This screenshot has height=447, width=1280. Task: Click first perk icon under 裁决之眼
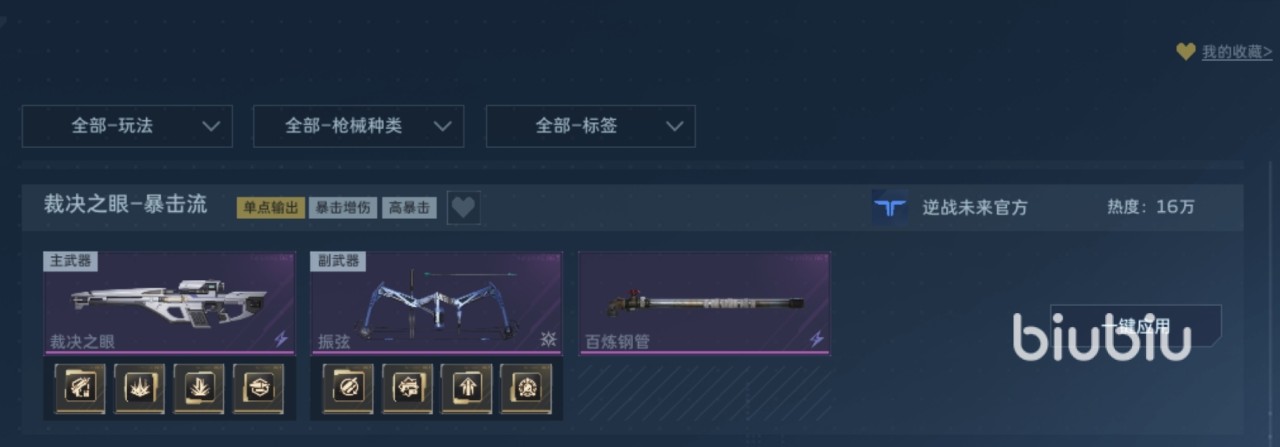(80, 388)
